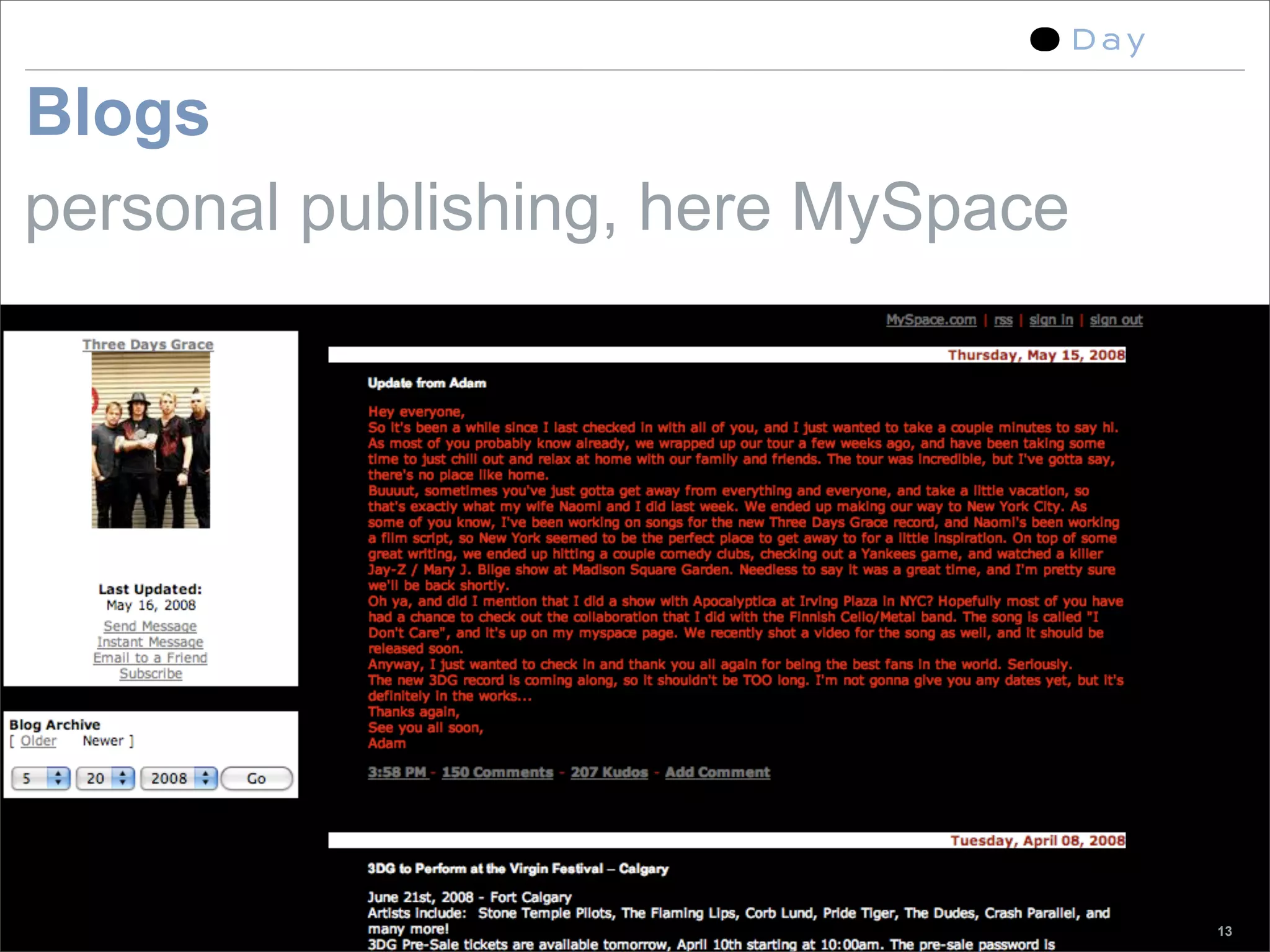Screen dimensions: 1270x952
Task: Open the MySpace.com link in header
Action: [931, 320]
